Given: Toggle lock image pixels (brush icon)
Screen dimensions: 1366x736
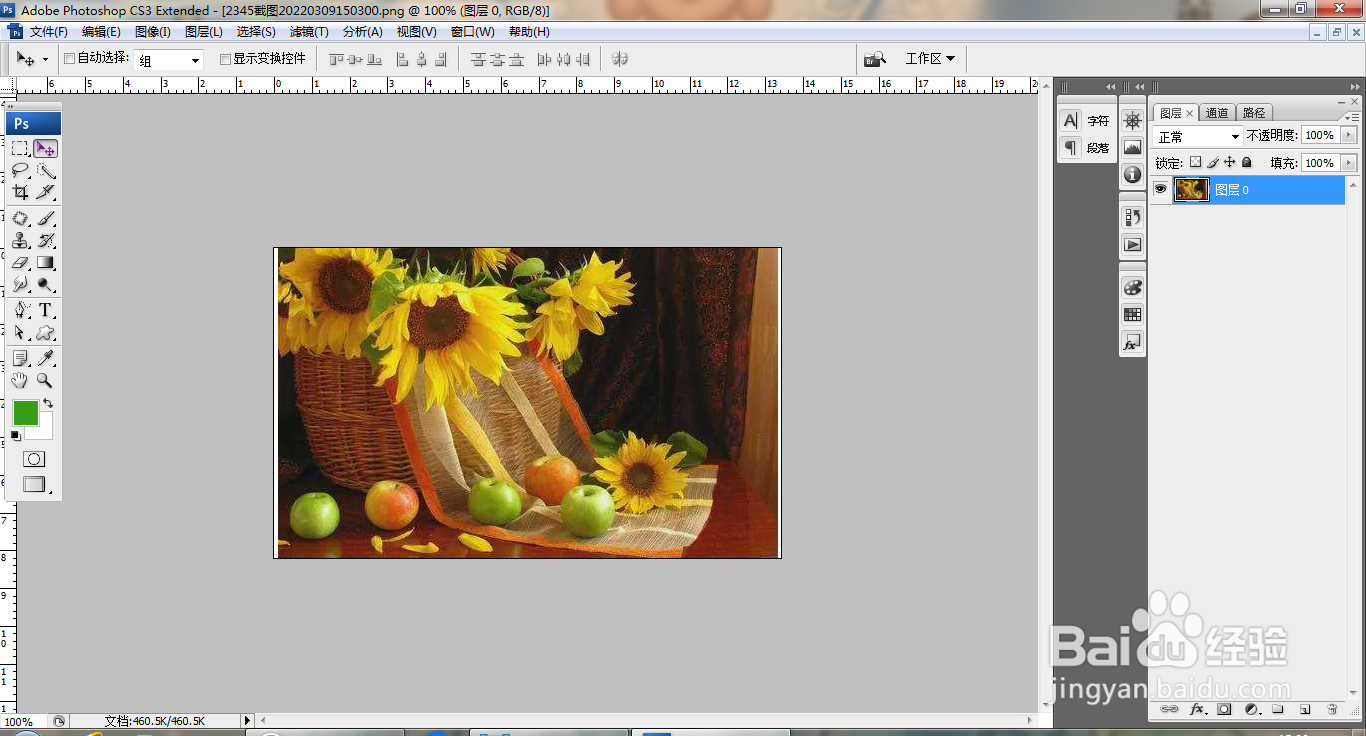Looking at the screenshot, I should coord(1213,162).
